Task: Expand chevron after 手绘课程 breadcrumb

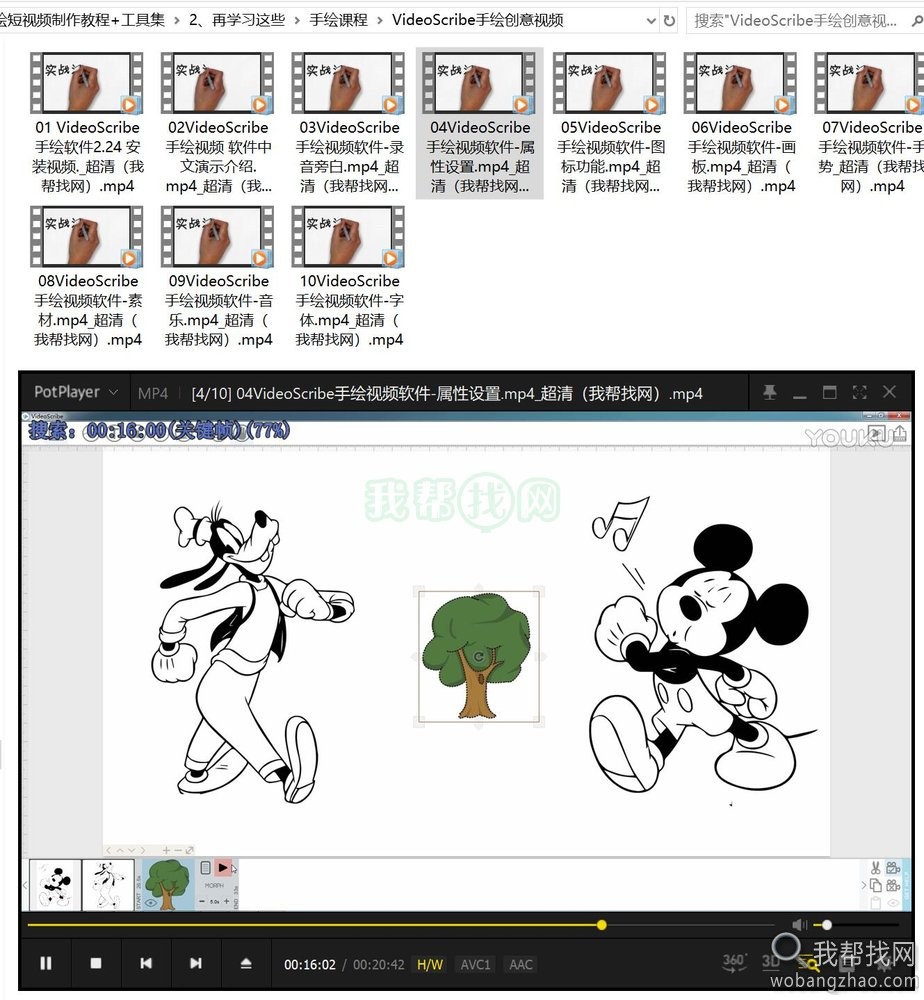Action: point(380,20)
